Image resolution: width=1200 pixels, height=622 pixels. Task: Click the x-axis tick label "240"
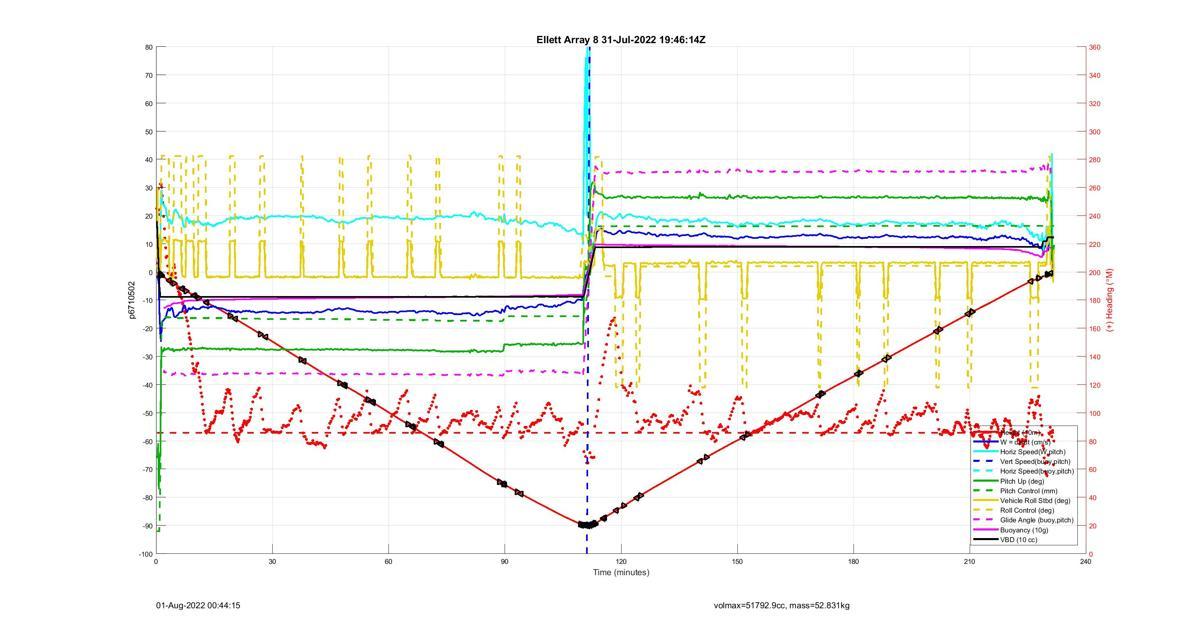tap(1085, 562)
